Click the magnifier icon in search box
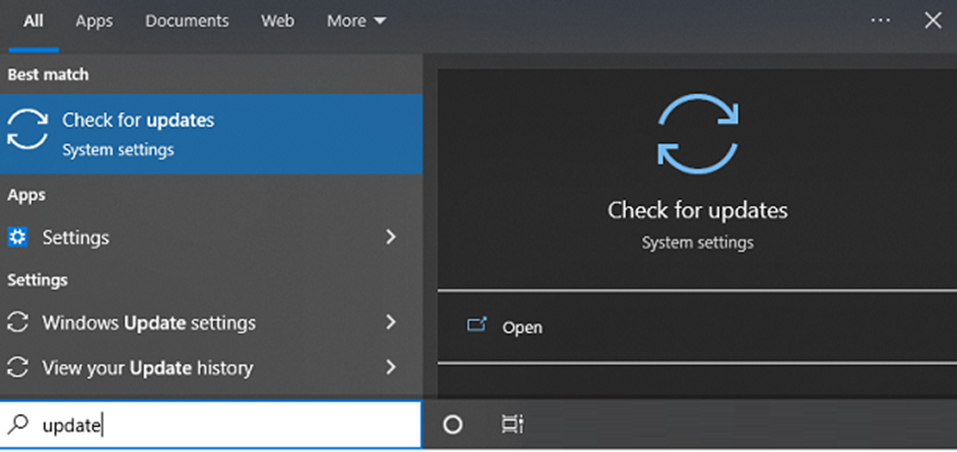The image size is (957, 452). 18,425
